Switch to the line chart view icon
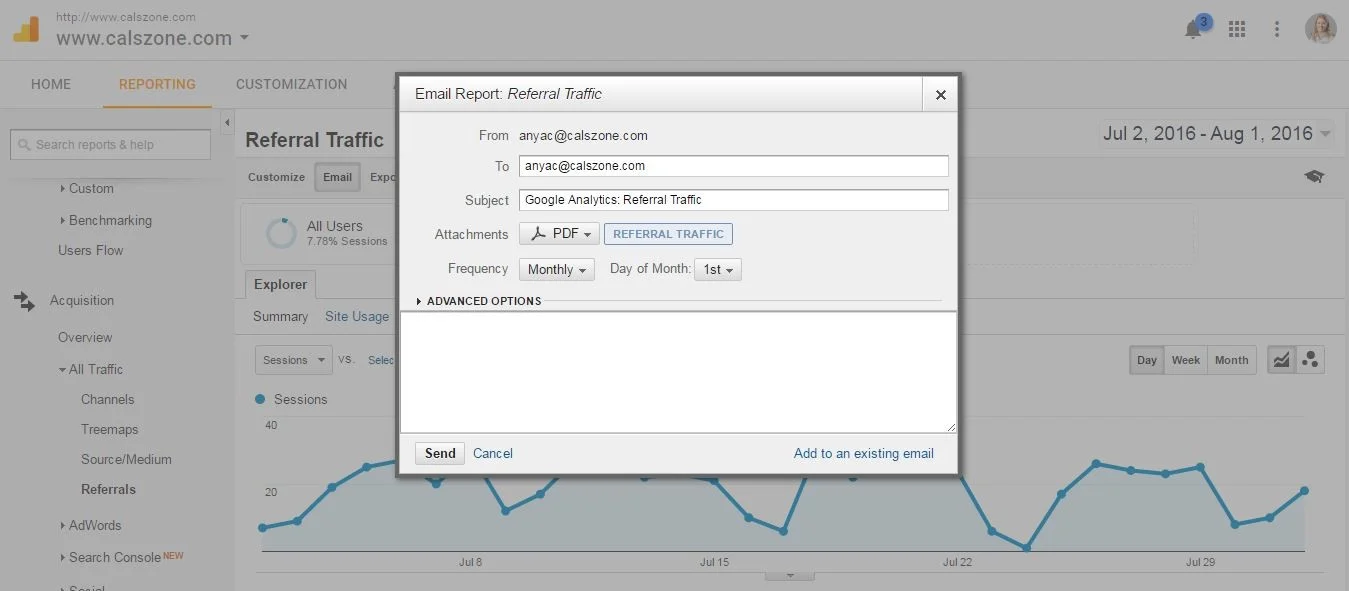The height and width of the screenshot is (591, 1349). (1281, 360)
